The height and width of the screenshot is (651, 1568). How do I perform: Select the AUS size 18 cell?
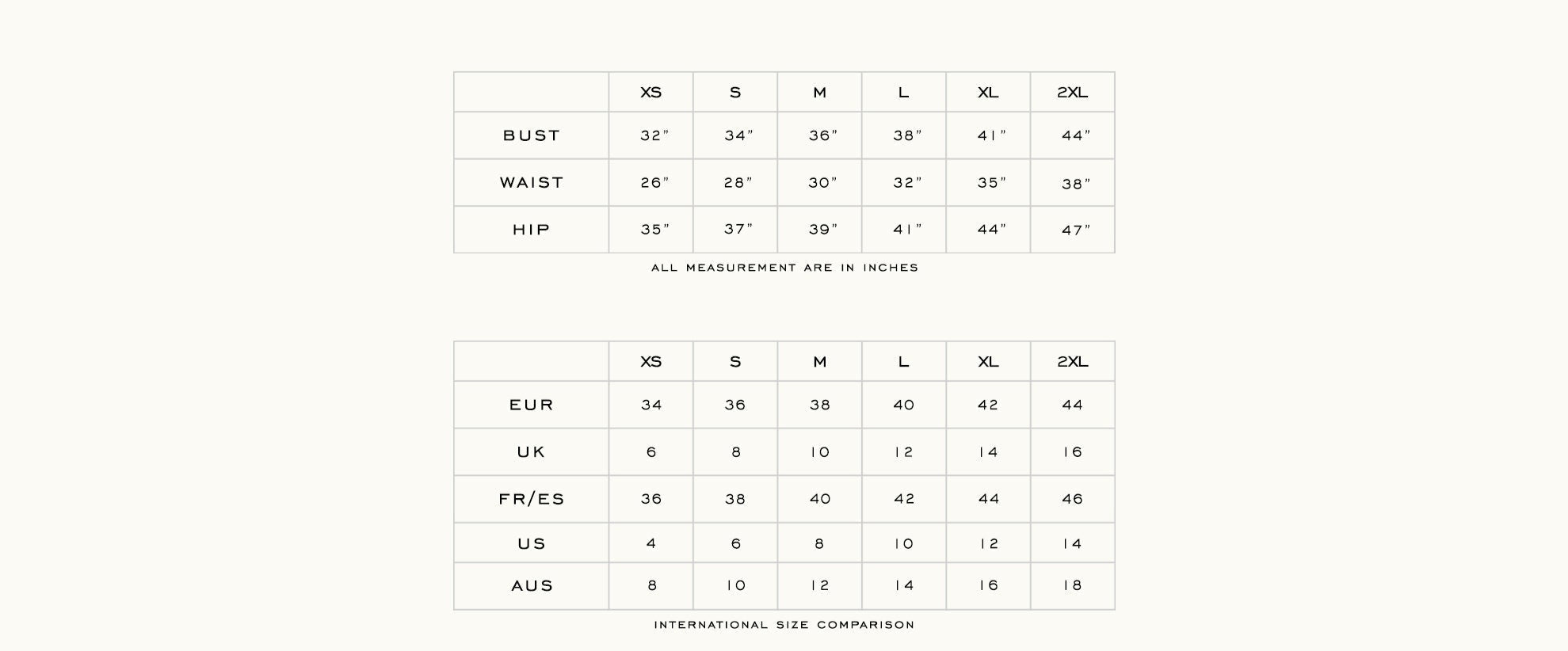coord(1072,585)
